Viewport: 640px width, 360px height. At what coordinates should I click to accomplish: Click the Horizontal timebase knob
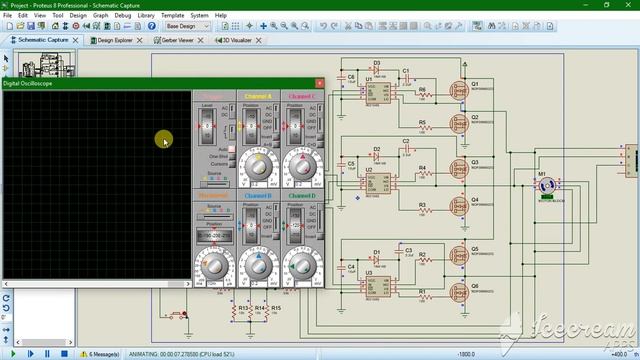click(x=214, y=266)
